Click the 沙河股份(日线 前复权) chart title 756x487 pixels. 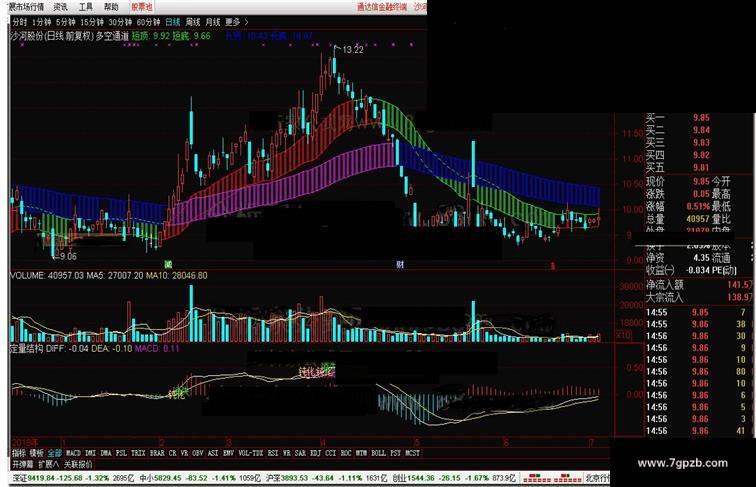(x=52, y=36)
